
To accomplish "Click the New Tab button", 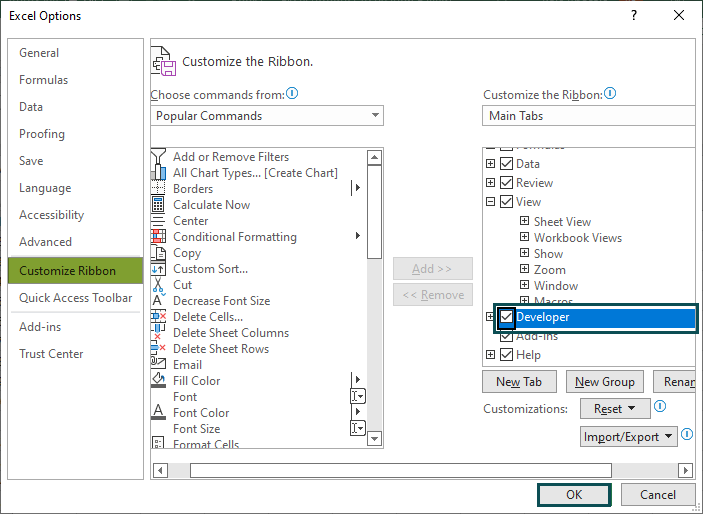I will coord(519,382).
